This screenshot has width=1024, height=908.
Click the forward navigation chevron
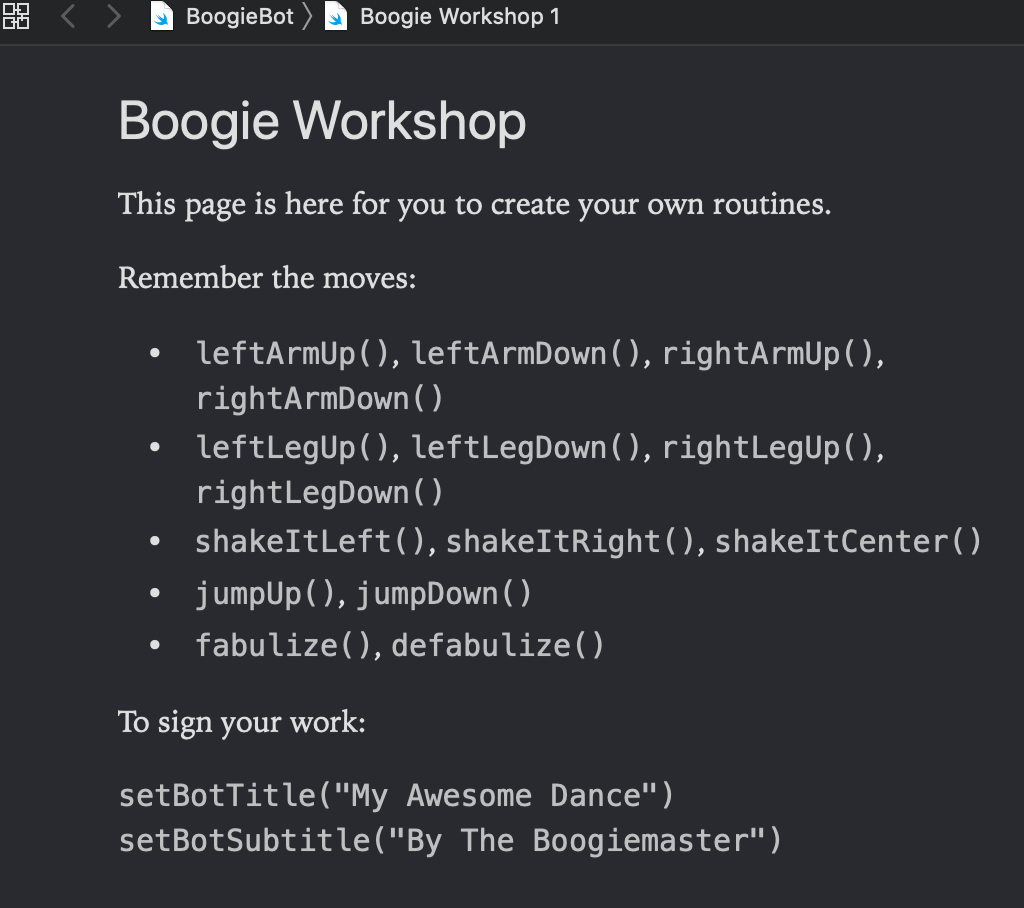(x=112, y=16)
